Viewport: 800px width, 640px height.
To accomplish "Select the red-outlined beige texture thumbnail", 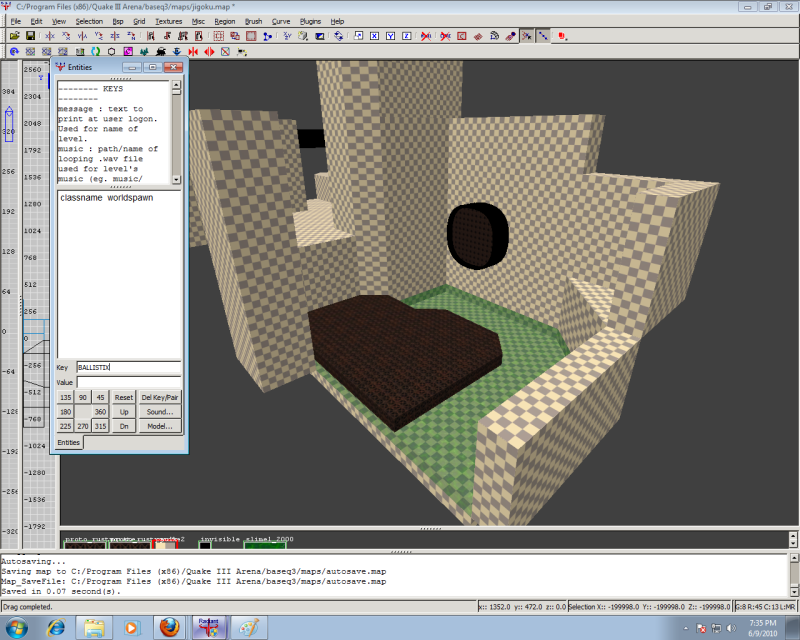I will pos(165,545).
